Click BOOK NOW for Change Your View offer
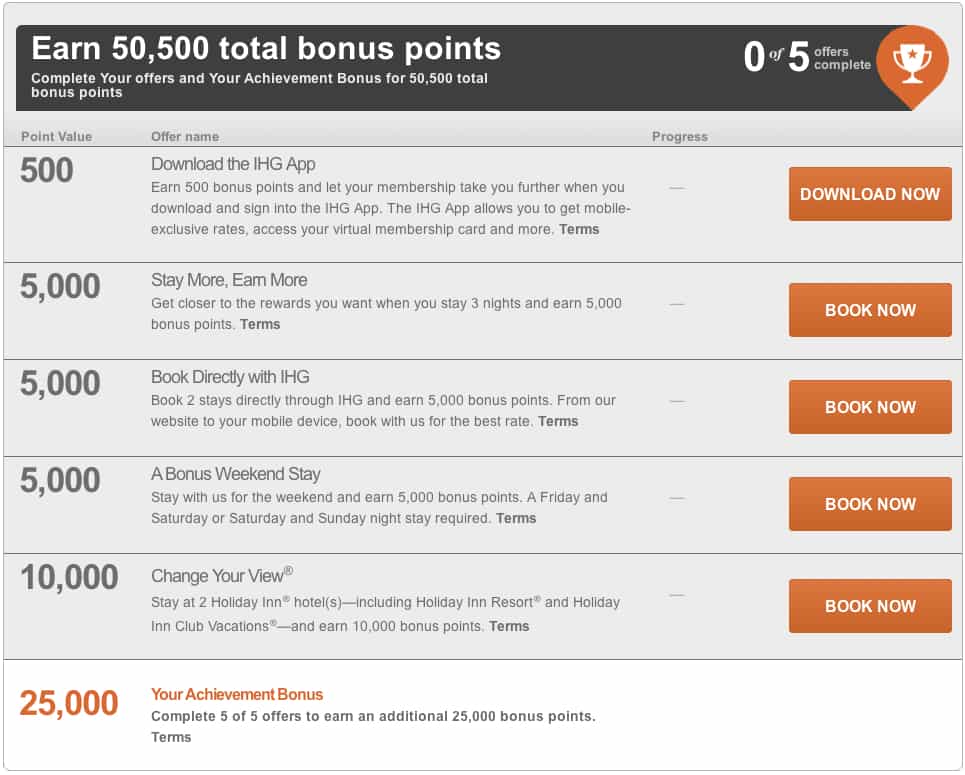This screenshot has height=775, width=965. tap(869, 606)
